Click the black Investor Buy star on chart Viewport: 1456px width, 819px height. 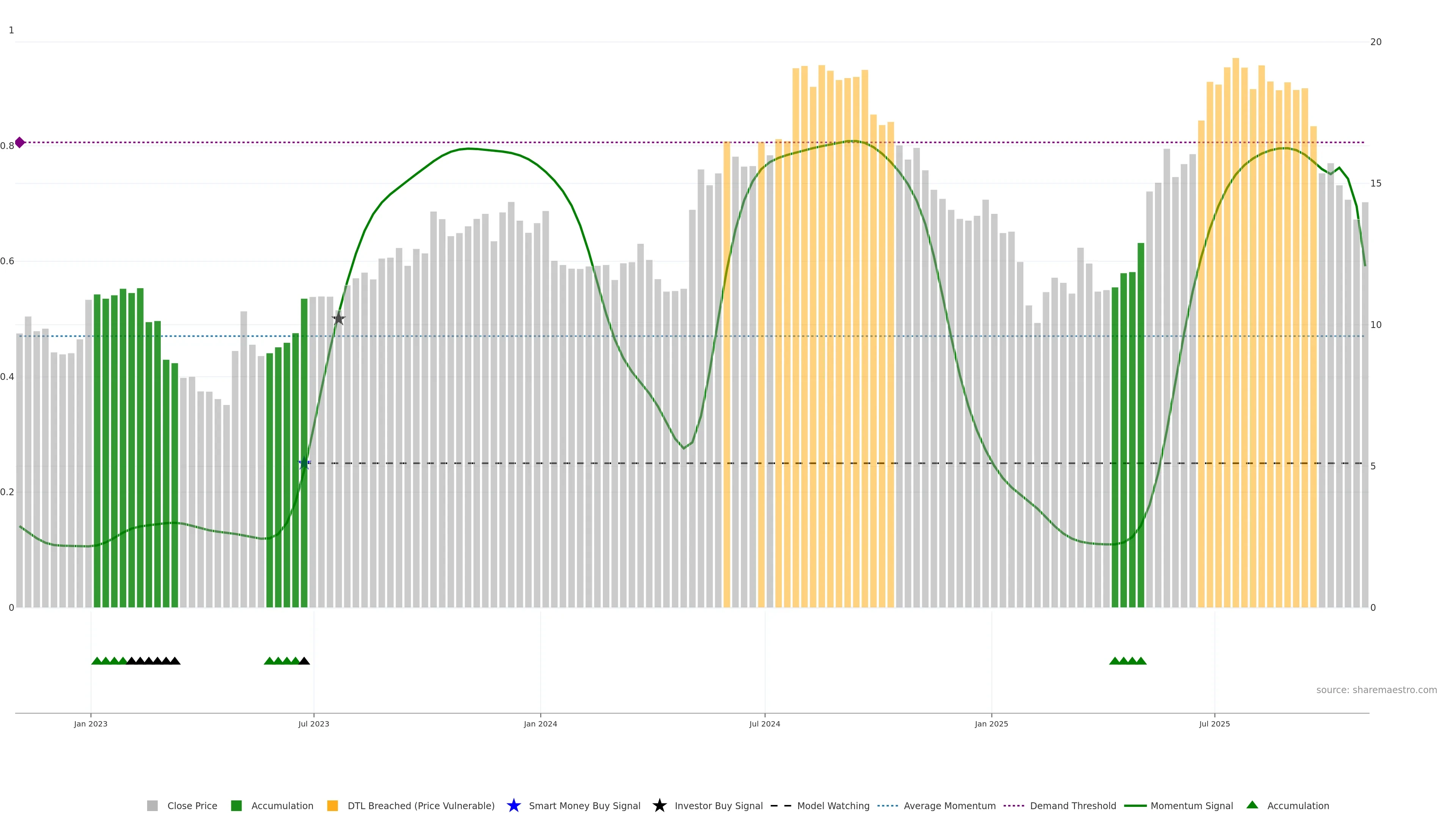(x=339, y=319)
